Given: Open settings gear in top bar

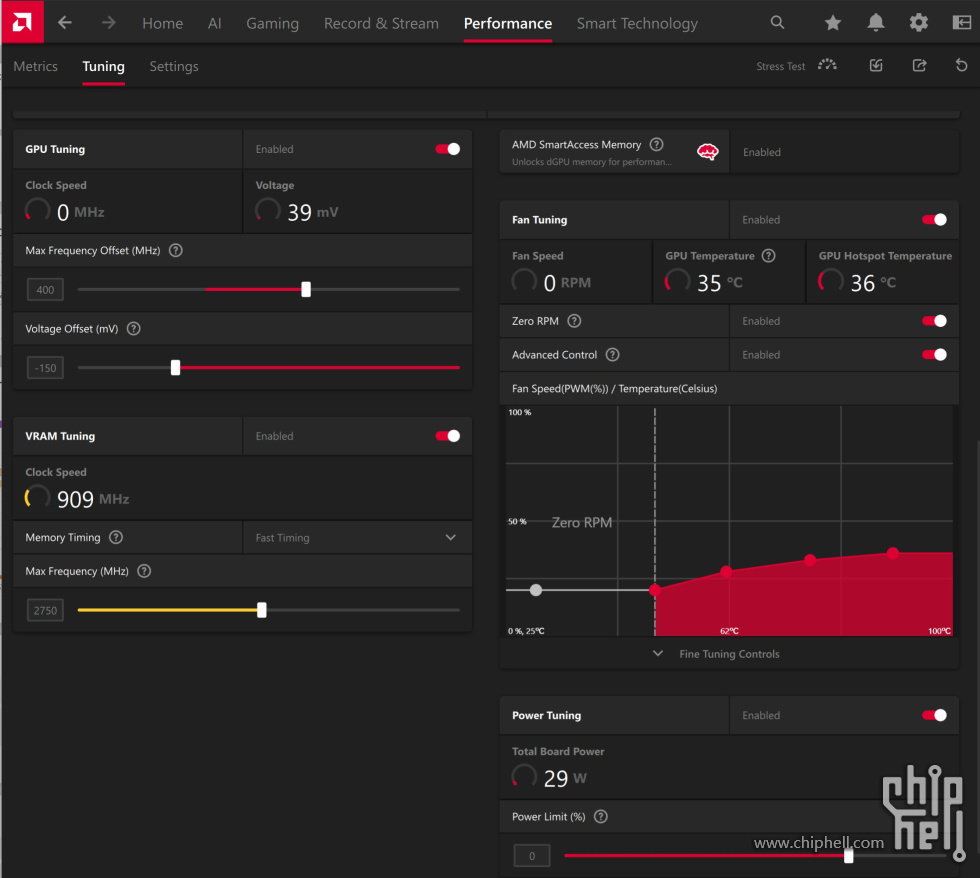Looking at the screenshot, I should click(x=918, y=23).
